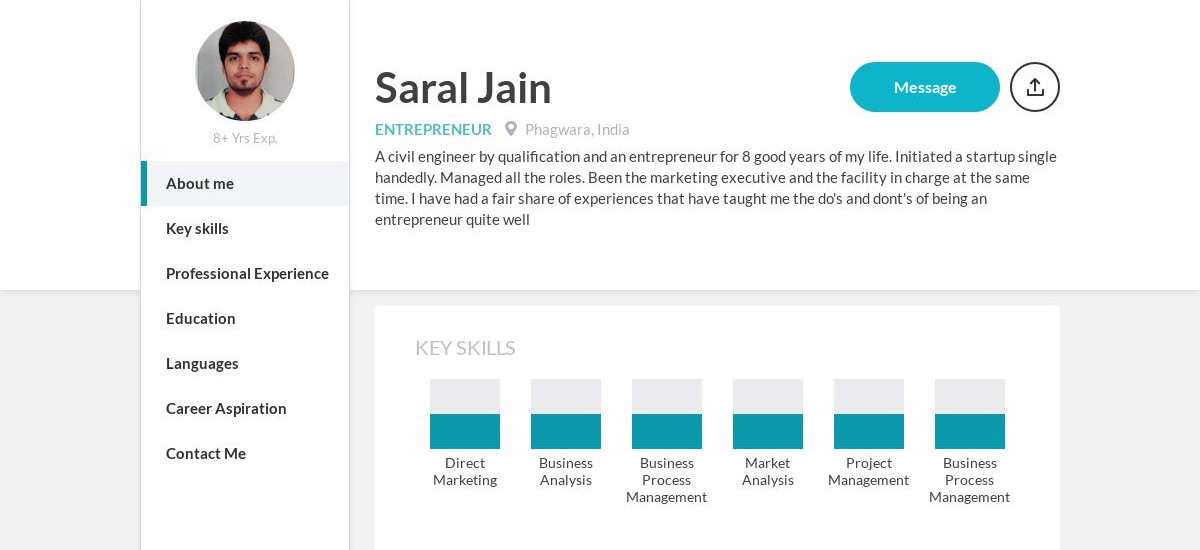Jump to Education section

[245, 318]
